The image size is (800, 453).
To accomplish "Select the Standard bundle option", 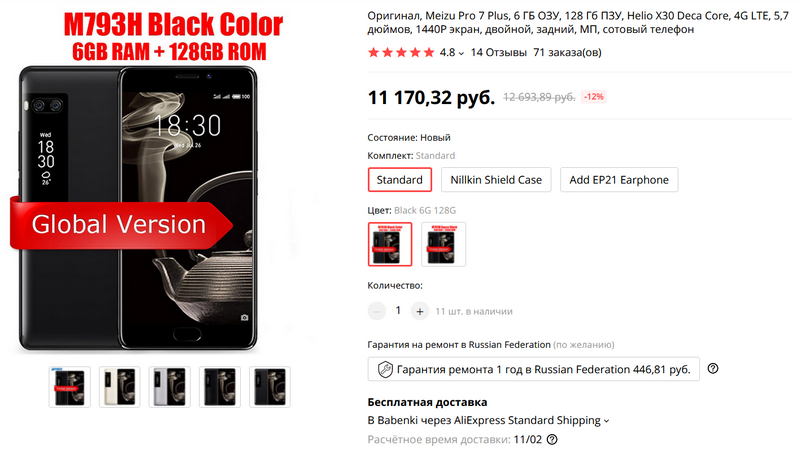I will coord(399,180).
